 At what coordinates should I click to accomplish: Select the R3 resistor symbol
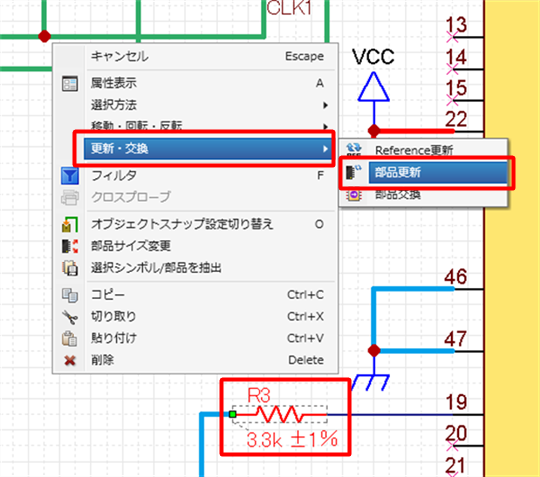280,414
